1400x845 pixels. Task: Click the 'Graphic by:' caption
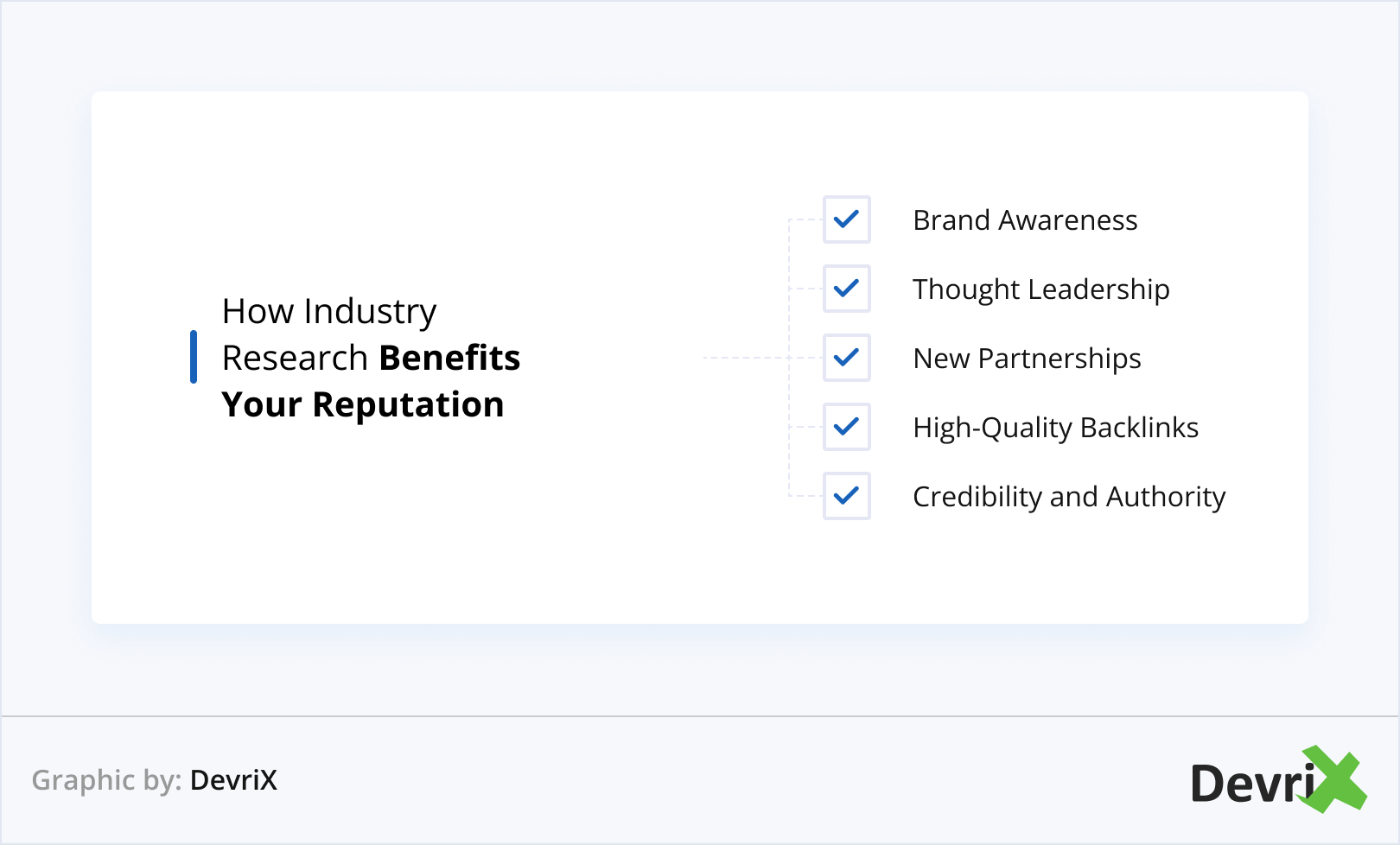point(106,780)
